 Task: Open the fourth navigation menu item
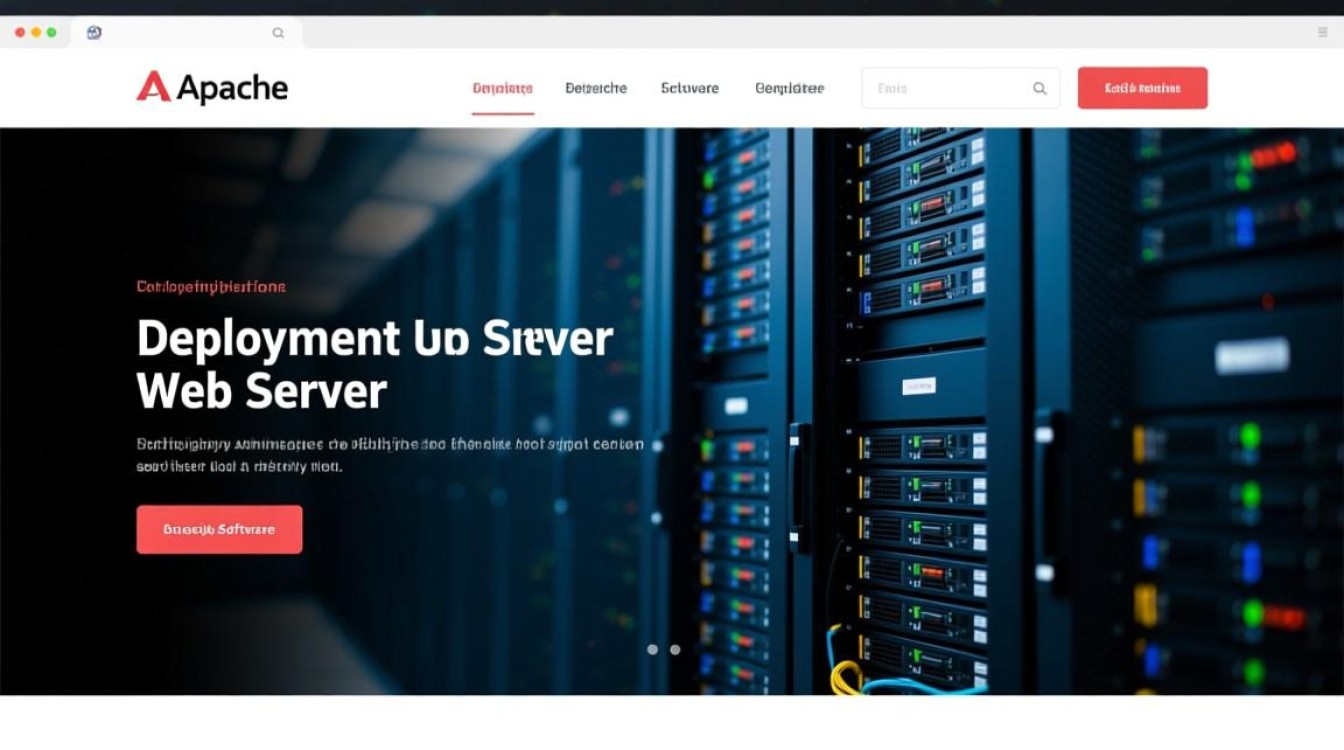(789, 88)
